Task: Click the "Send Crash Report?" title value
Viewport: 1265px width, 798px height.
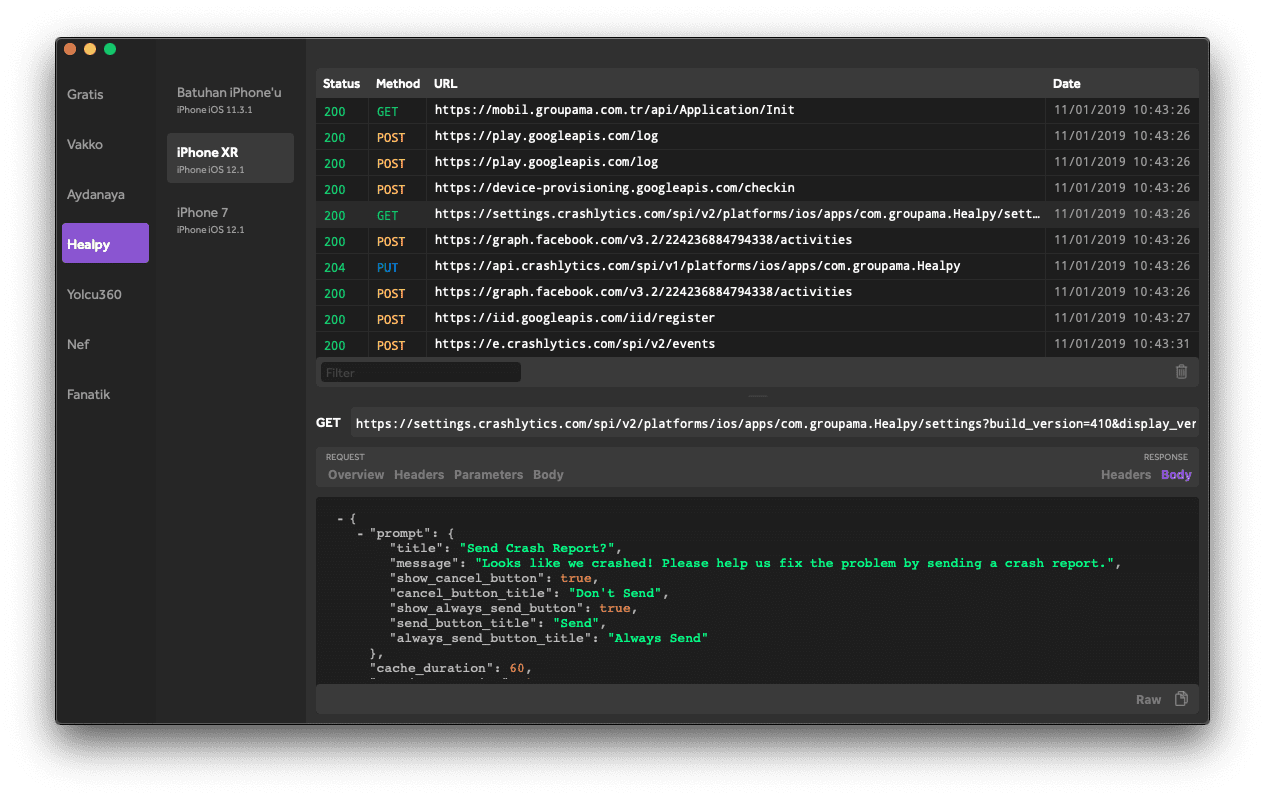Action: pos(540,548)
